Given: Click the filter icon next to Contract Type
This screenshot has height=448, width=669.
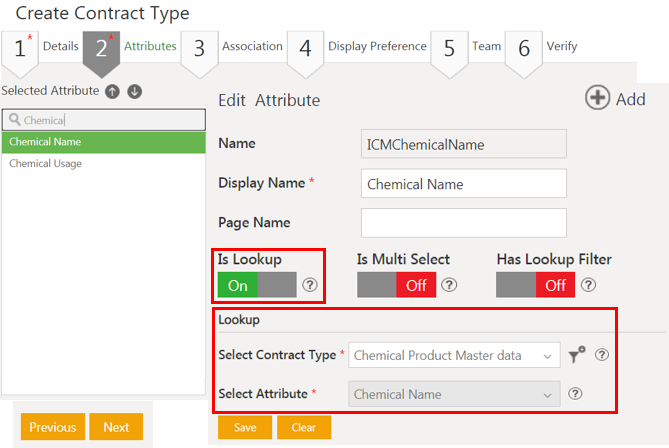Looking at the screenshot, I should (x=577, y=355).
